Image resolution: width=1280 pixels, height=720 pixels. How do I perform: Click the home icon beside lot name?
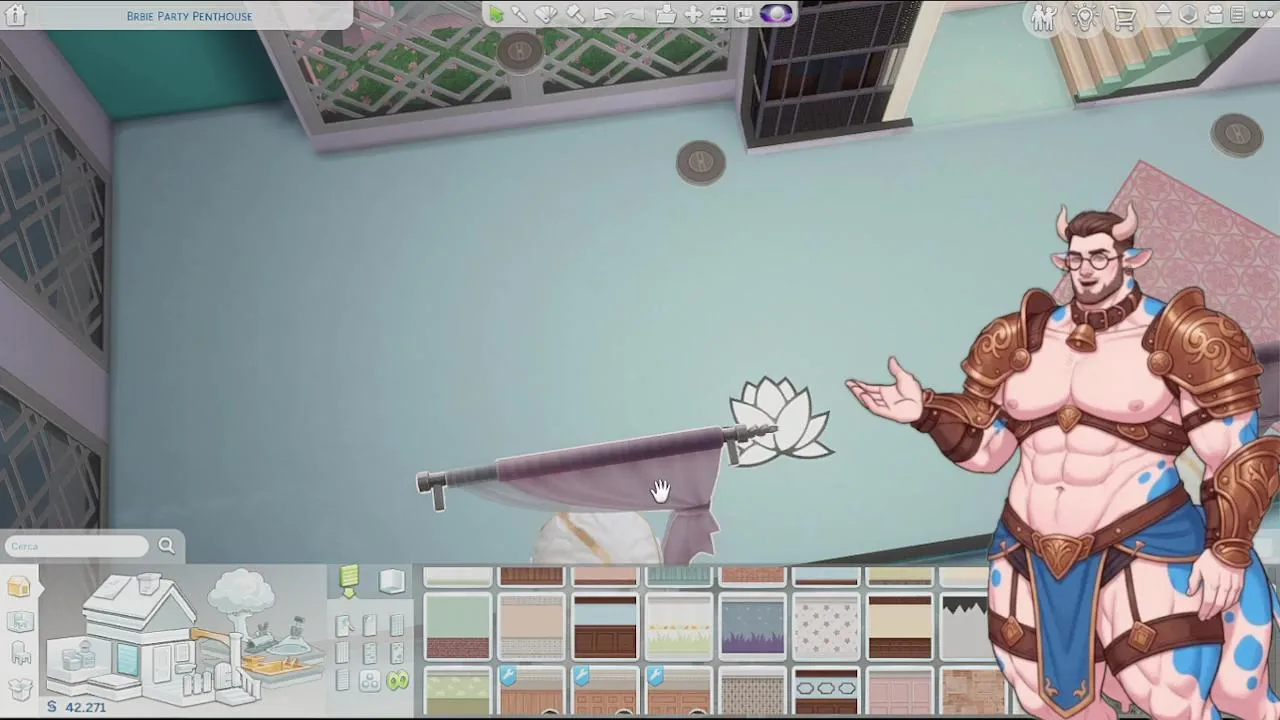tap(15, 15)
